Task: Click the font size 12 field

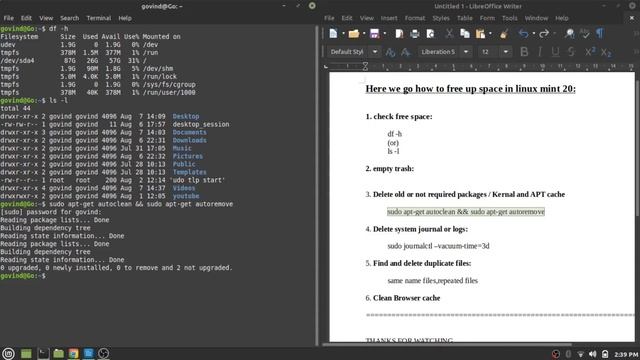Action: click(x=490, y=52)
